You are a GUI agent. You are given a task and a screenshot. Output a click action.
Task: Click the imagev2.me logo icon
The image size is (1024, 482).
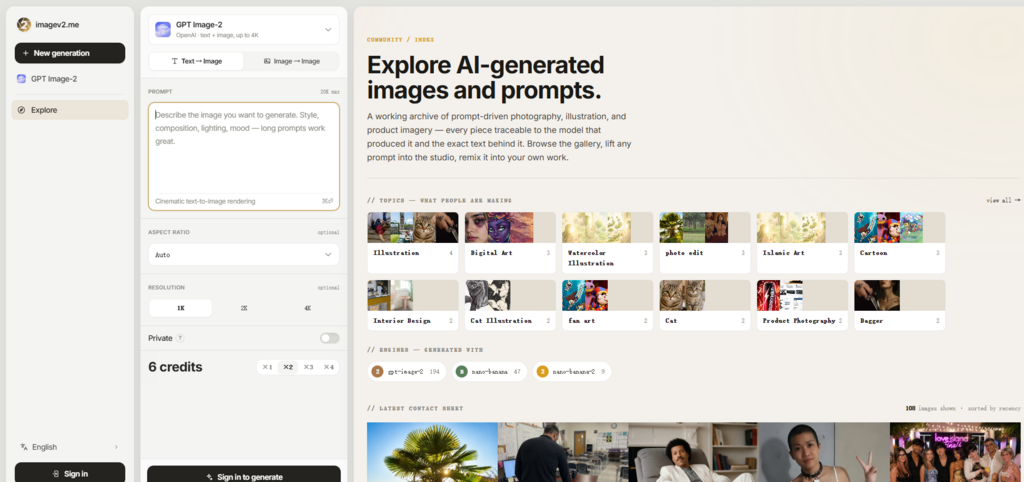point(24,25)
